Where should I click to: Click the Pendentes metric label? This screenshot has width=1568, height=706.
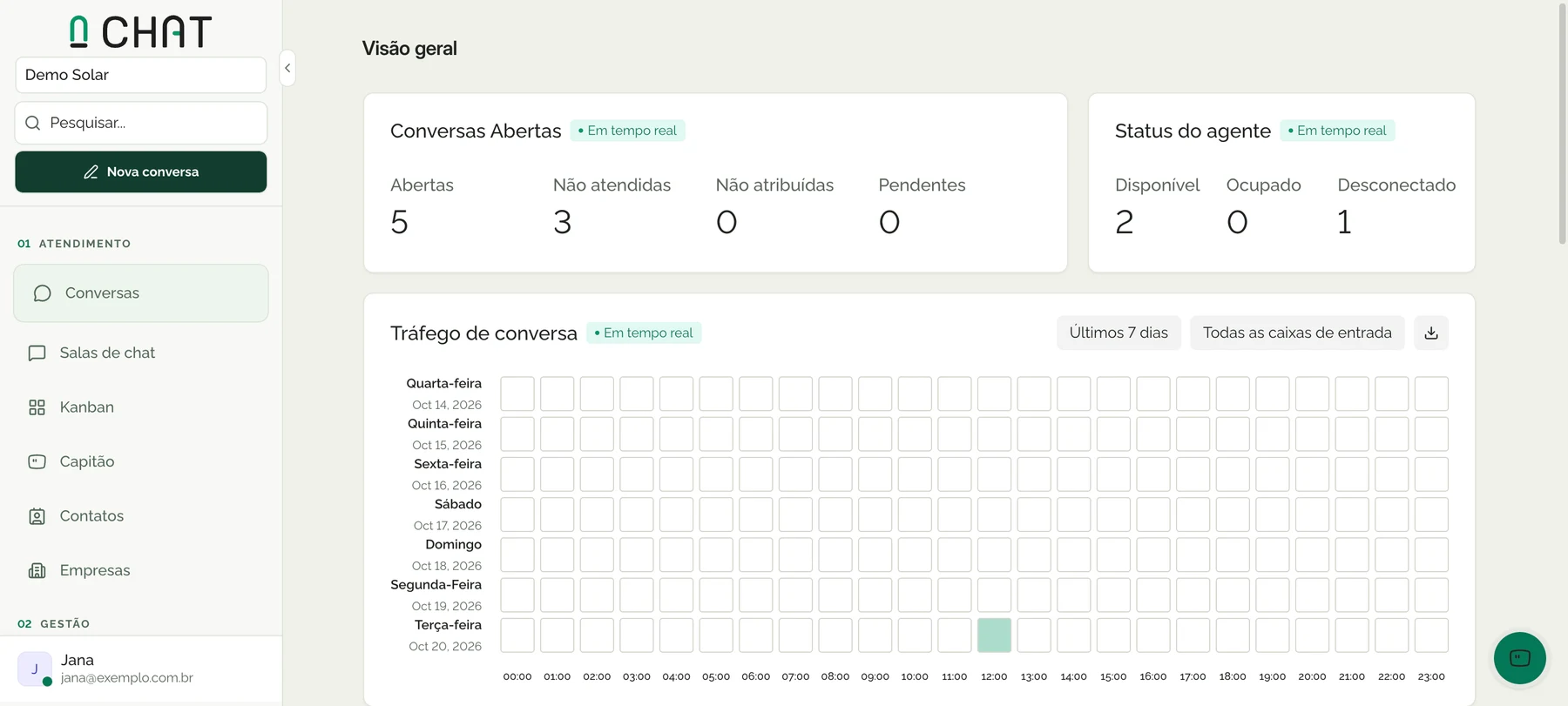pyautogui.click(x=922, y=185)
